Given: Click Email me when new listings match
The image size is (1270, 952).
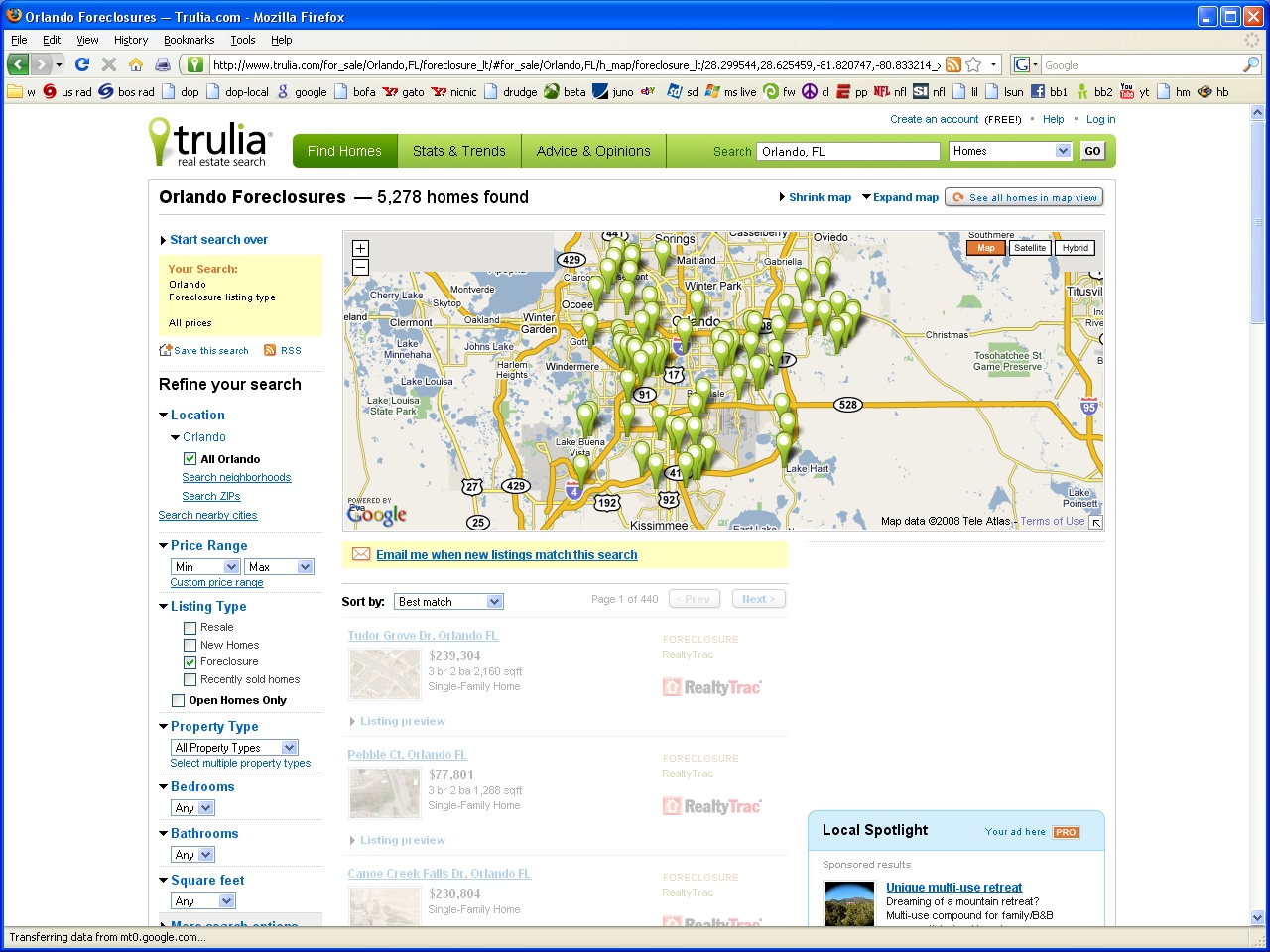Looking at the screenshot, I should pos(506,555).
